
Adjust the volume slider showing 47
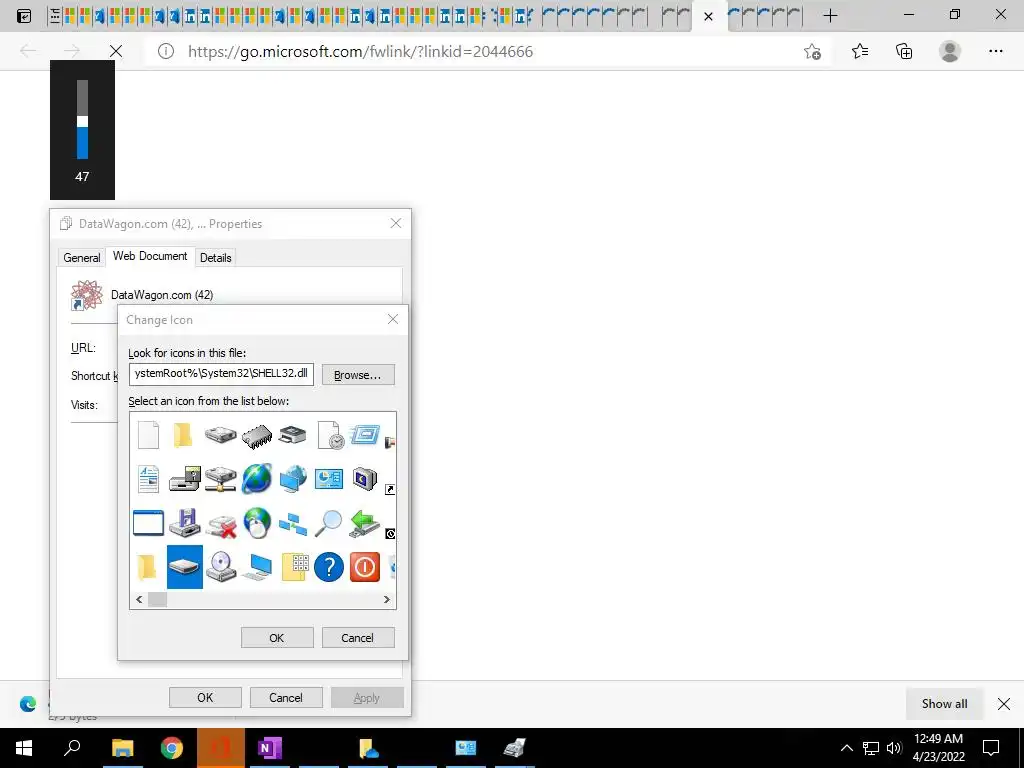82,120
